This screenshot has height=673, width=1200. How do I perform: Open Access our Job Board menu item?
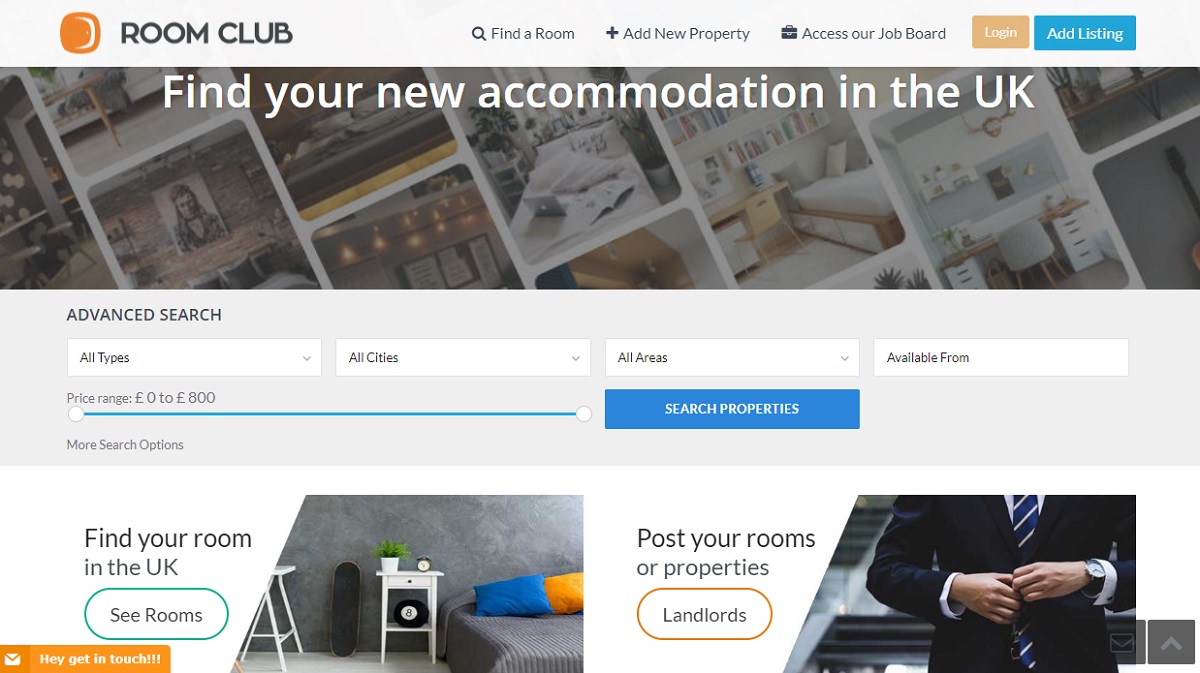[x=864, y=33]
